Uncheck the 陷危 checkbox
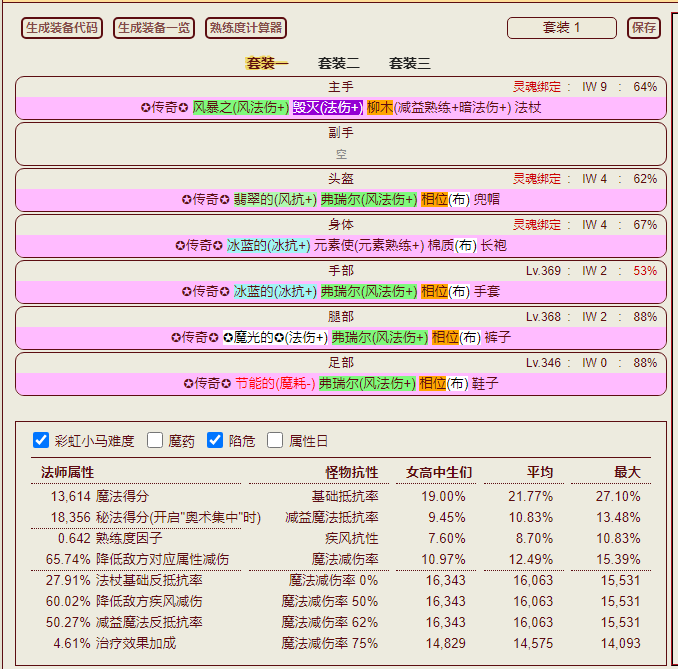This screenshot has width=678, height=669. click(x=215, y=440)
